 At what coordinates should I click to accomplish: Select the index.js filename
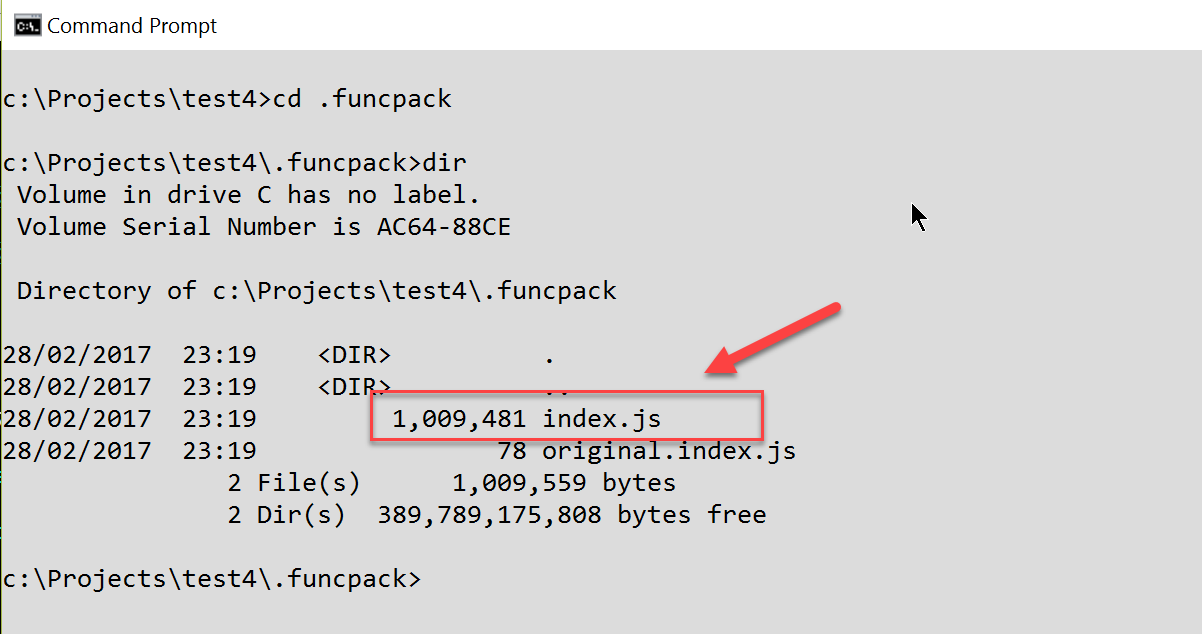tap(602, 419)
